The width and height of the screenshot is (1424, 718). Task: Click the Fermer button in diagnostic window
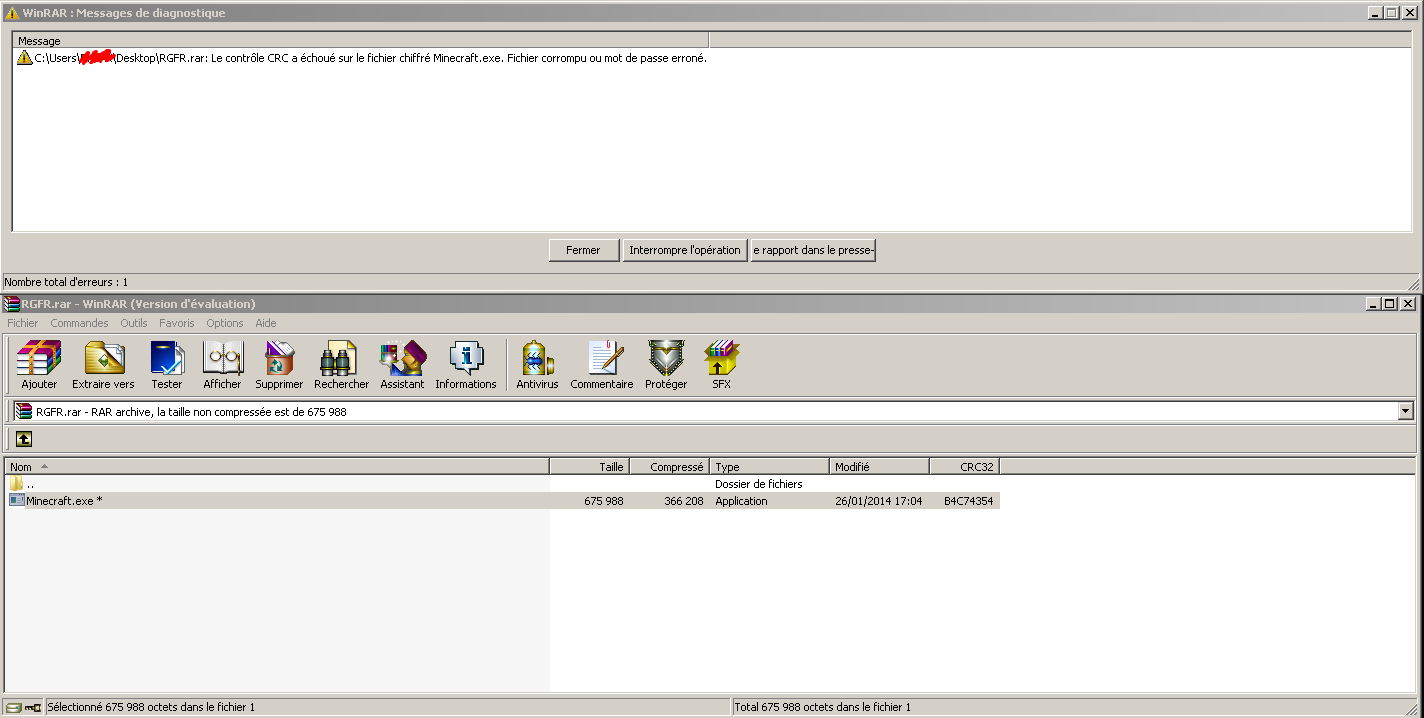coord(583,250)
